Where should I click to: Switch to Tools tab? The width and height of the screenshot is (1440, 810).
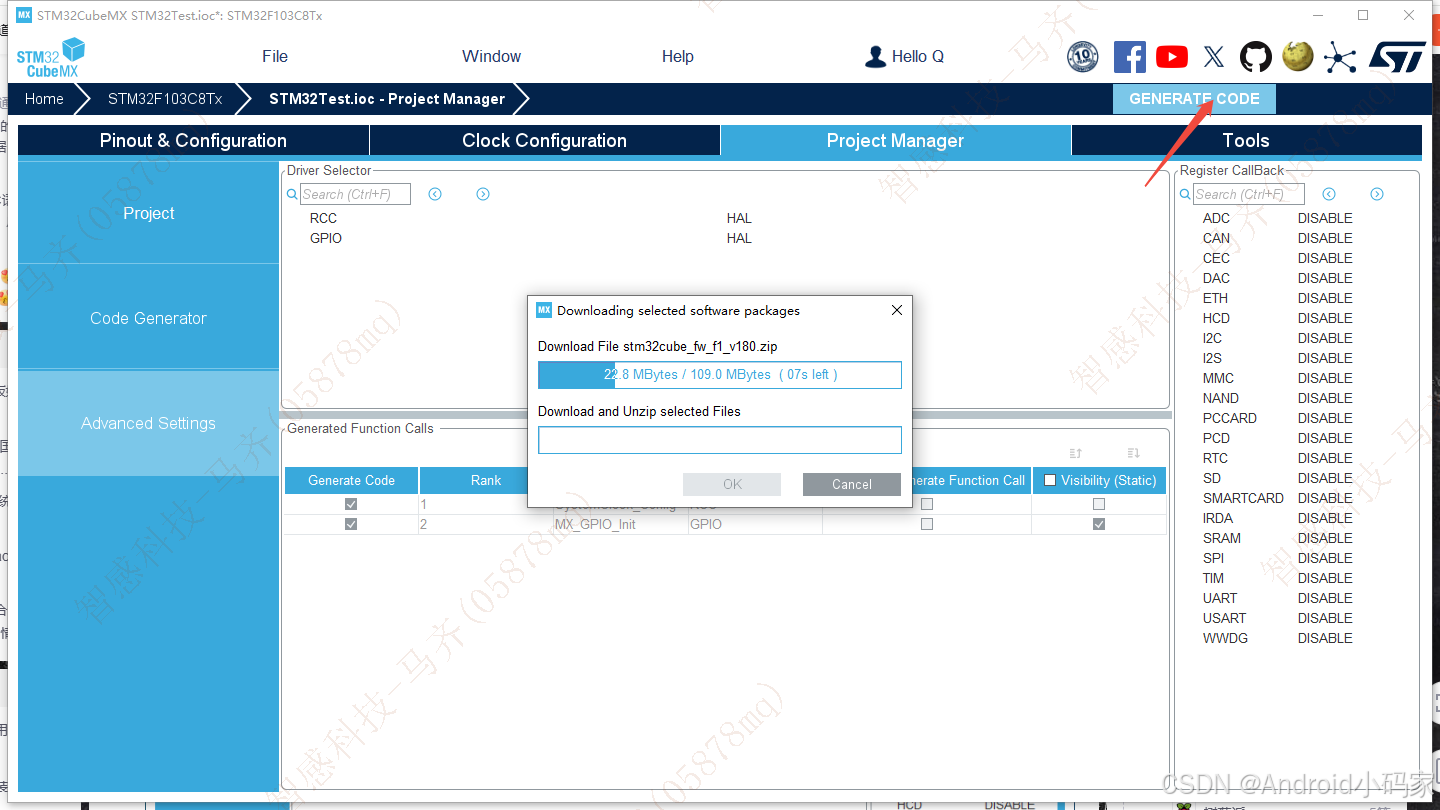pos(1246,140)
